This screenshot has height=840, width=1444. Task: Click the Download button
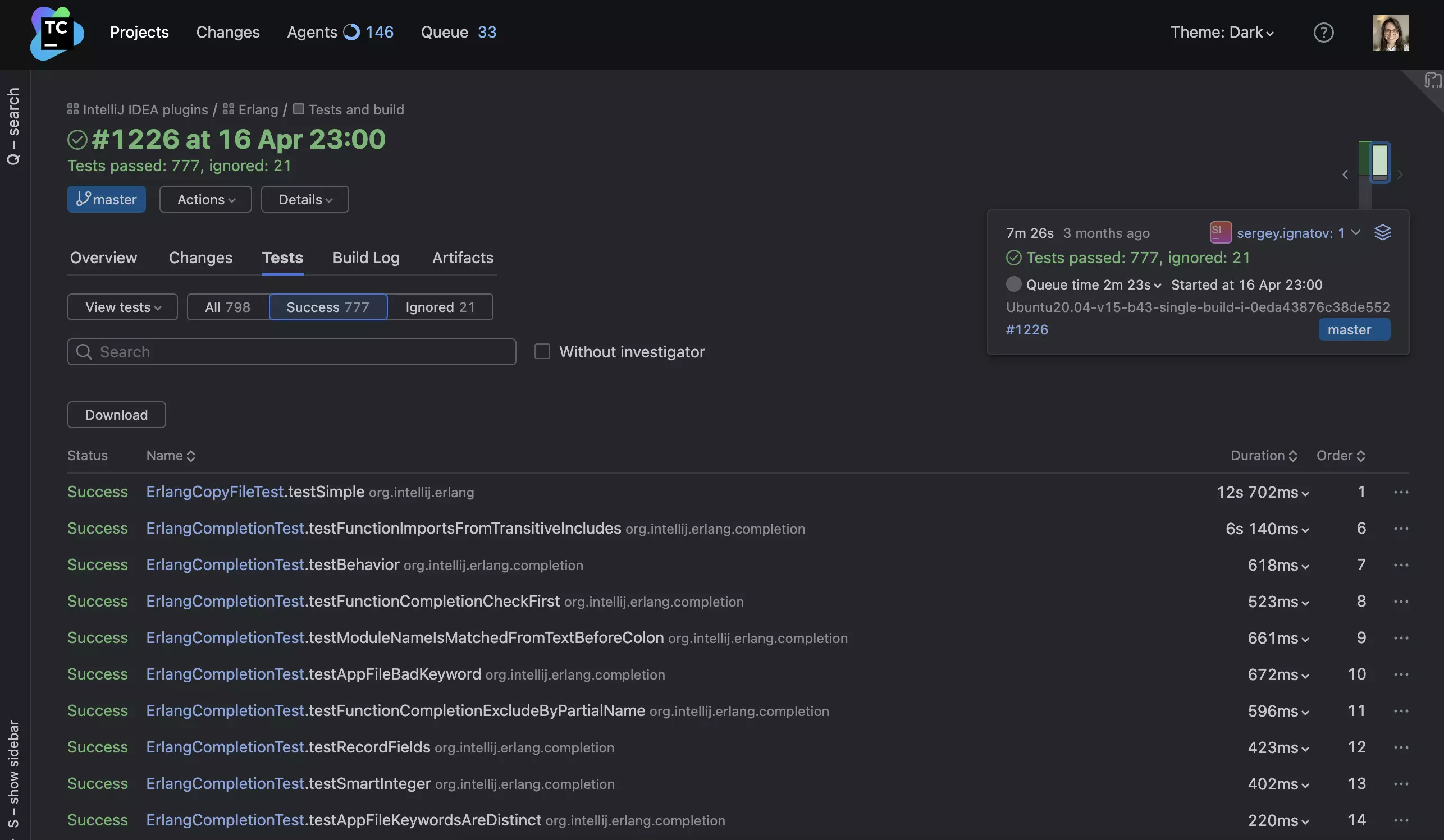click(116, 415)
